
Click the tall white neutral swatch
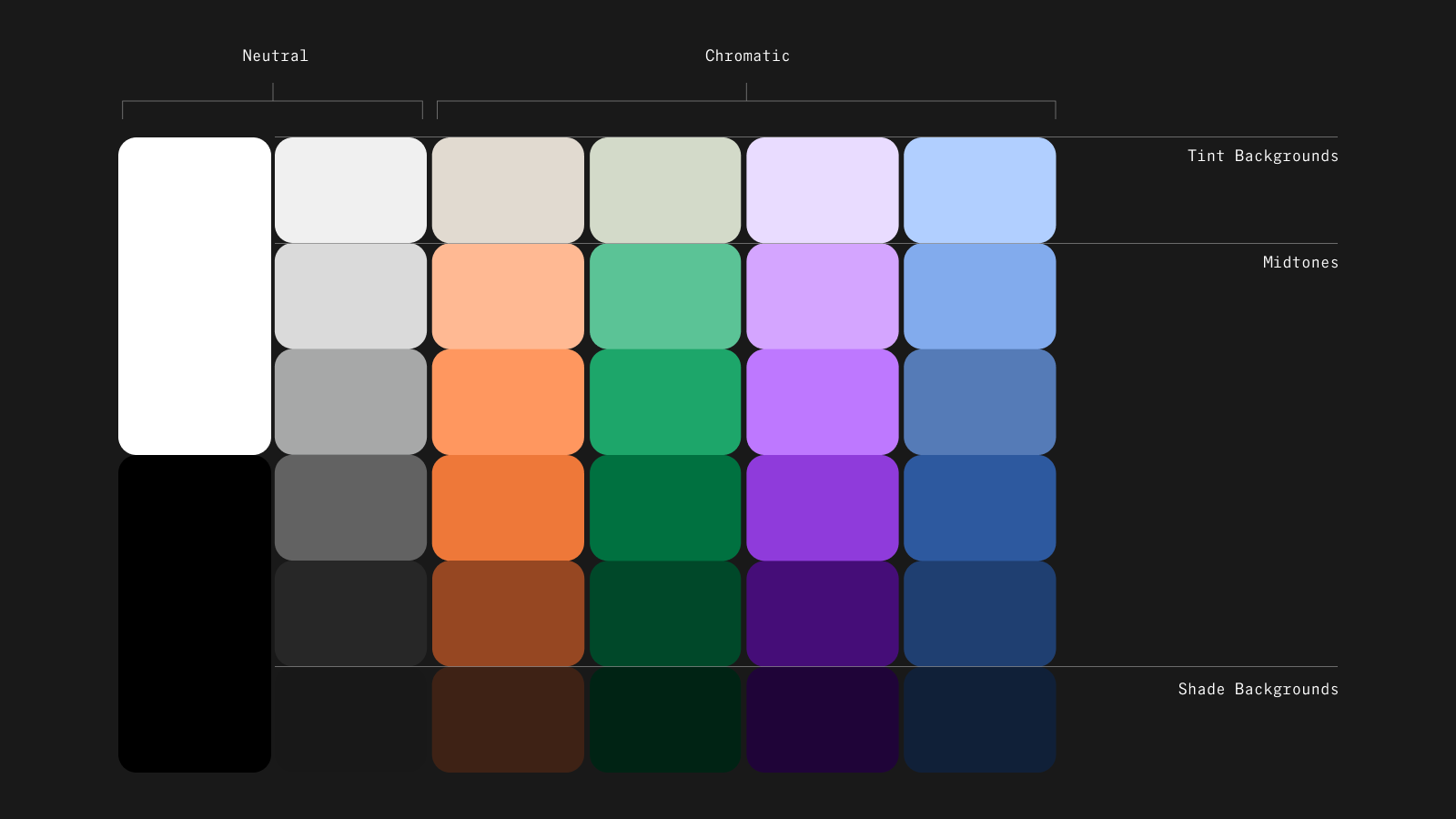pos(195,296)
